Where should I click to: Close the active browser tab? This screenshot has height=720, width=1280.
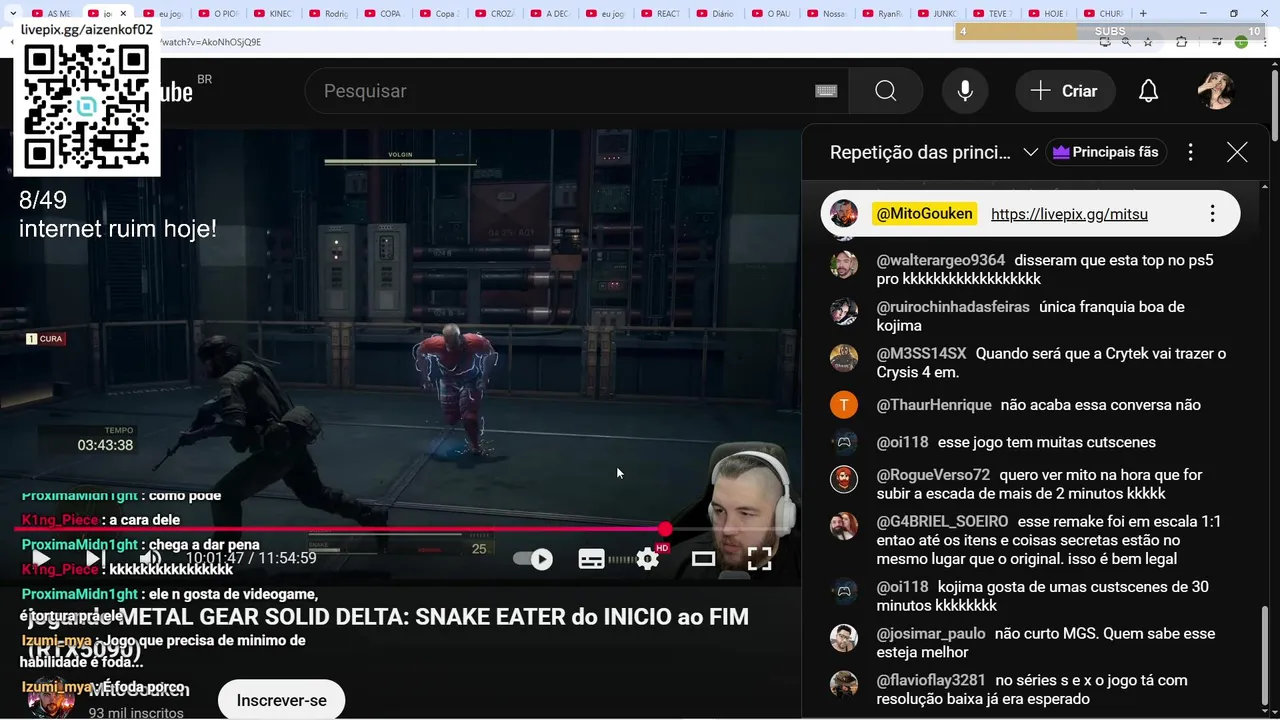tap(124, 14)
